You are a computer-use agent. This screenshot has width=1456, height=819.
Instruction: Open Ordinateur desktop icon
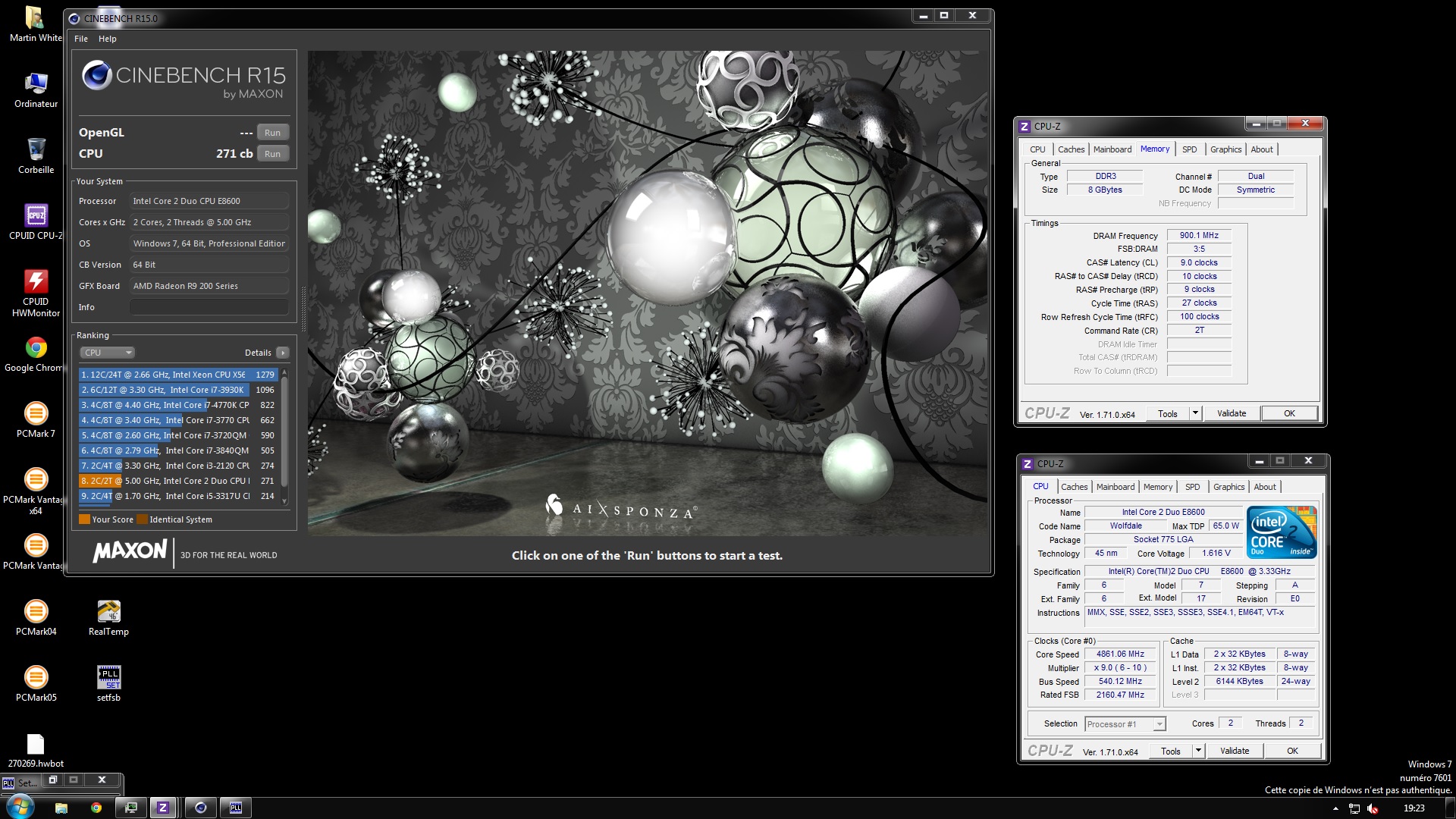[36, 90]
